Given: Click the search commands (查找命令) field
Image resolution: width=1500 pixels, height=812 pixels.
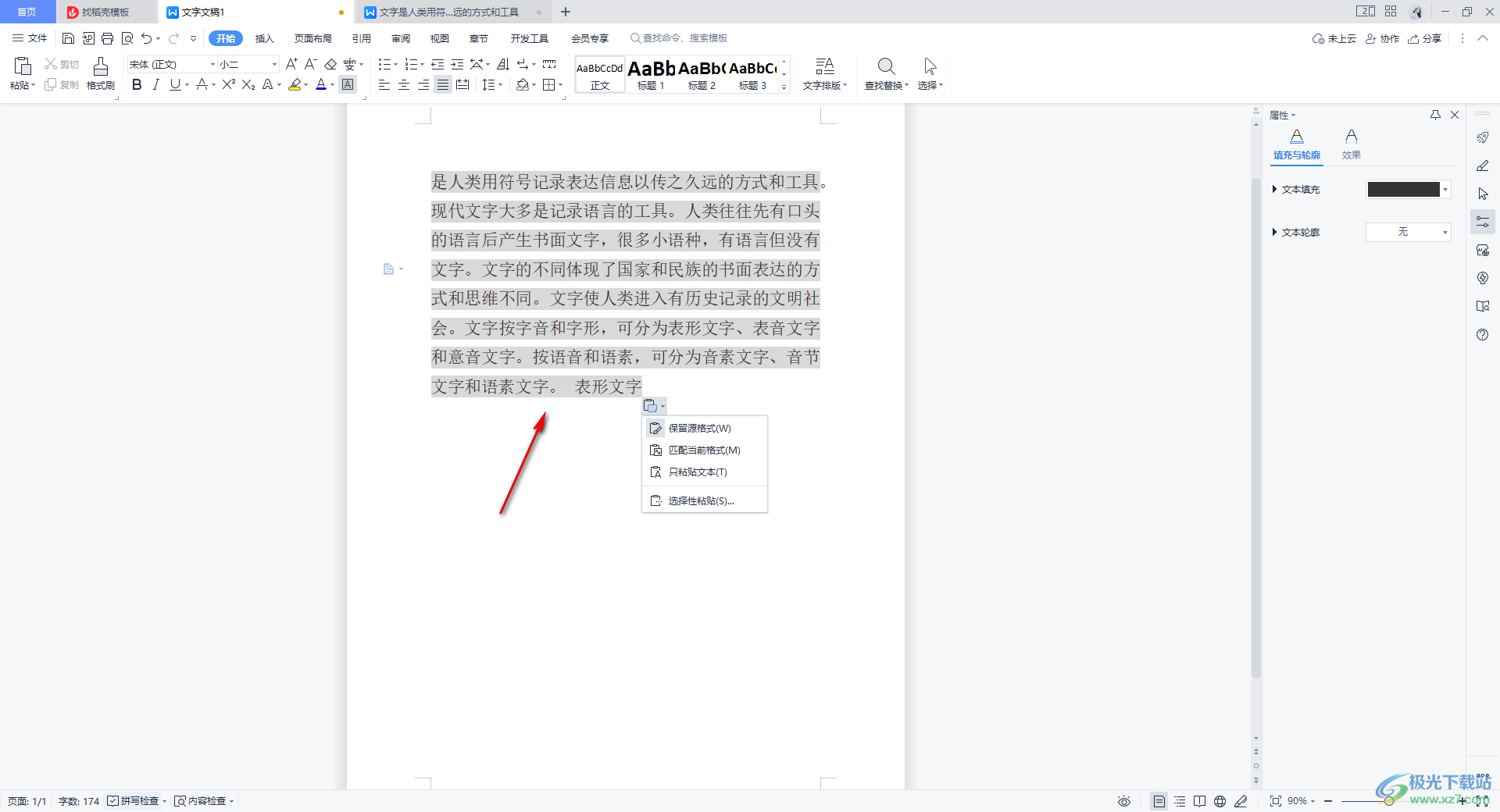Looking at the screenshot, I should 680,38.
